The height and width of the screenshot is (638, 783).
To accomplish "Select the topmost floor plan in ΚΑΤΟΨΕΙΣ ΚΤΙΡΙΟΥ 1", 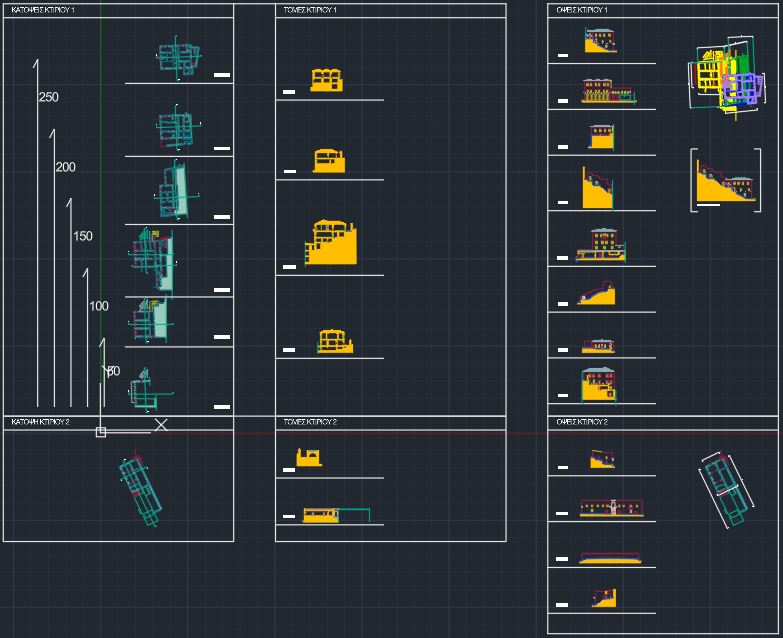I will pos(179,57).
